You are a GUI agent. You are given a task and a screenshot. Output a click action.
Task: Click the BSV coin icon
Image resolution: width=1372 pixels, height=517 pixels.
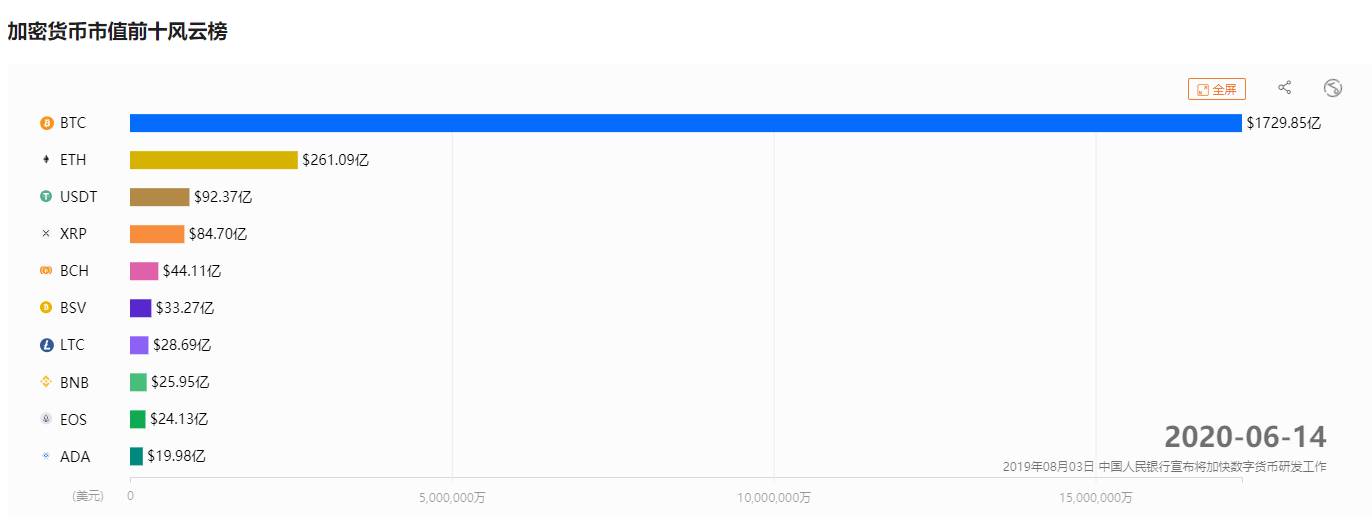(46, 308)
